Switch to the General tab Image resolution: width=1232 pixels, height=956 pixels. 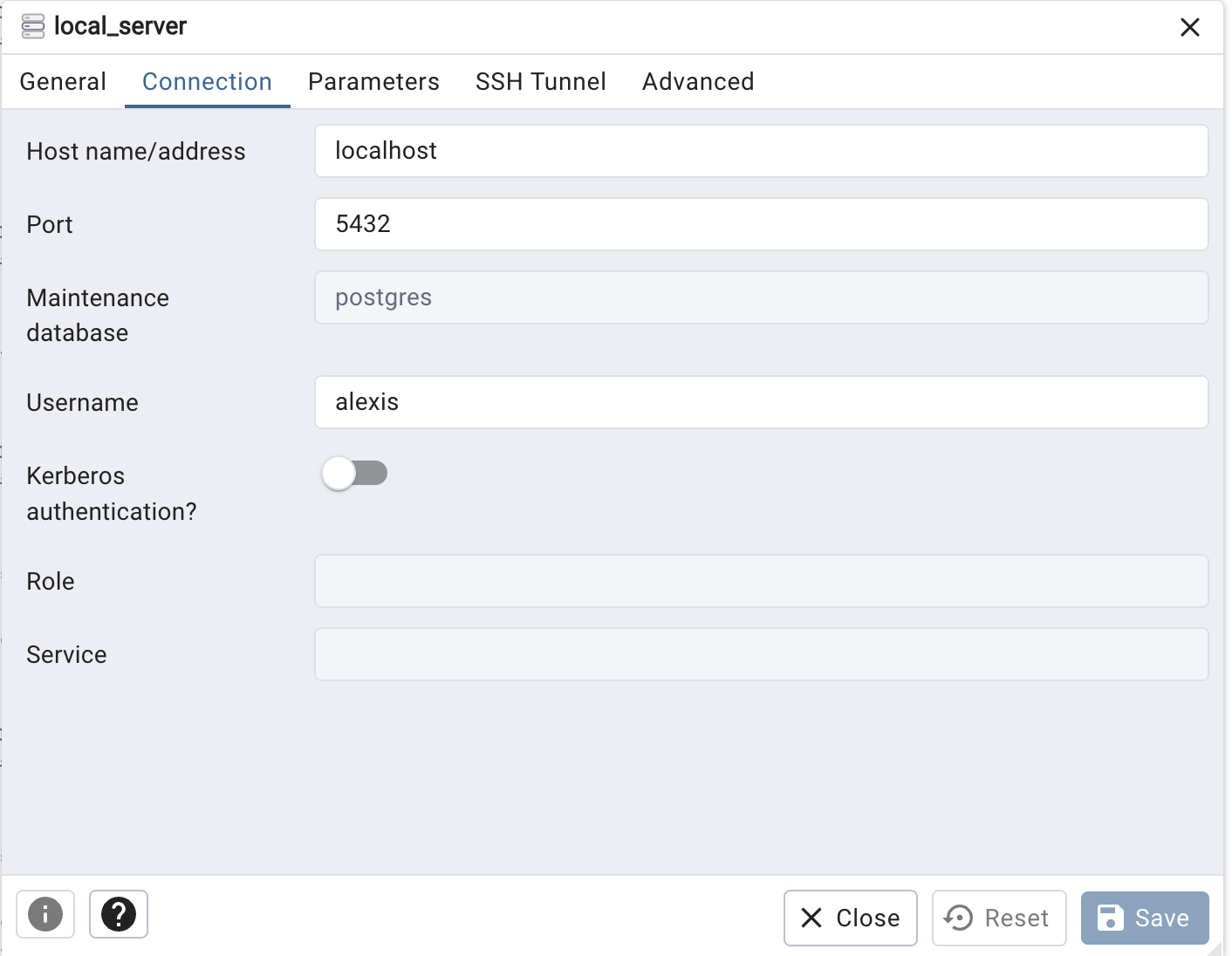[63, 82]
